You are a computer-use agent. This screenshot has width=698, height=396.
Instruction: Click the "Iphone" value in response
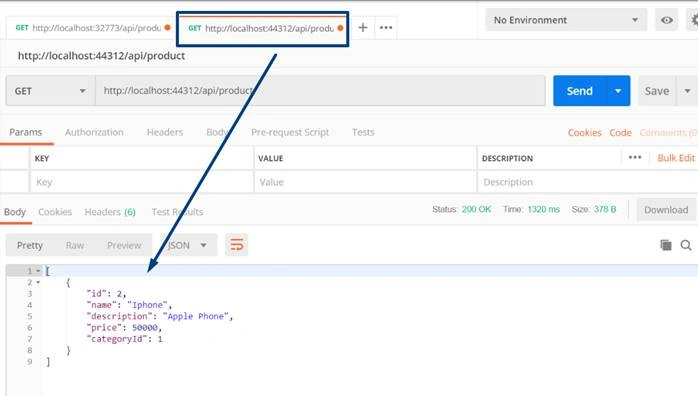click(147, 305)
